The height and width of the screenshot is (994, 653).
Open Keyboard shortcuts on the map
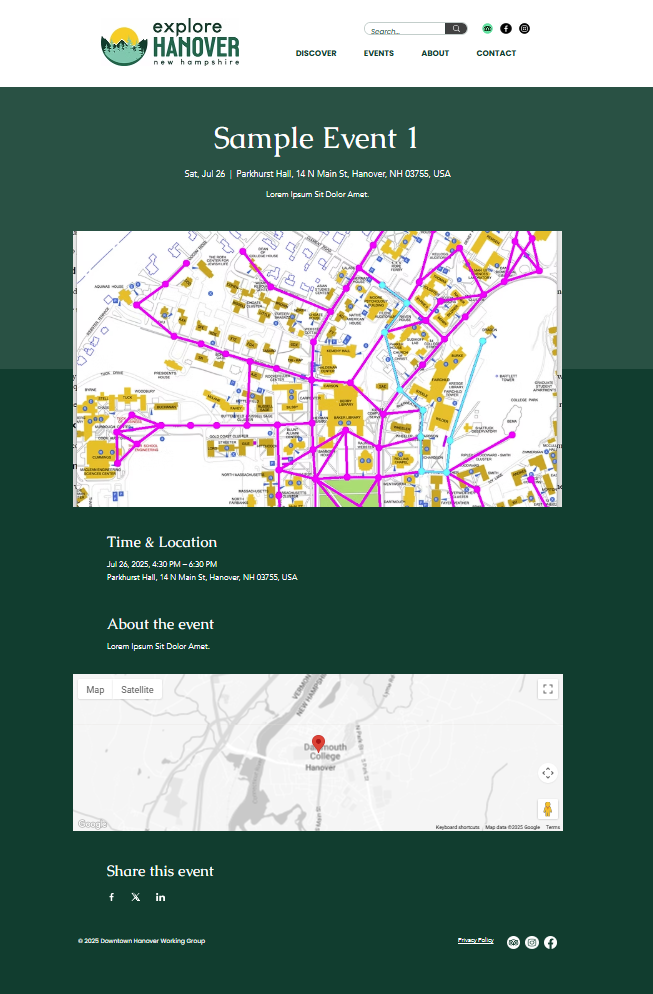pos(457,827)
